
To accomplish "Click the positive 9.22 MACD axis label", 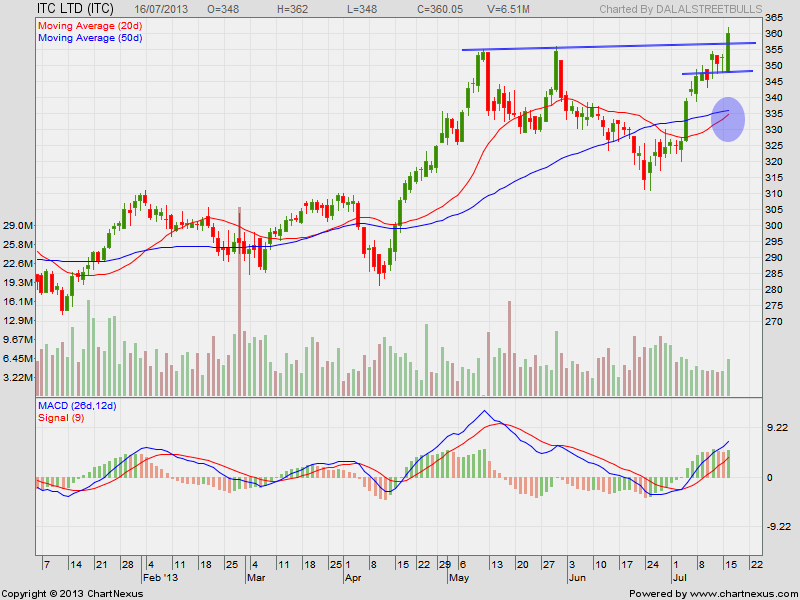I will 777,428.
